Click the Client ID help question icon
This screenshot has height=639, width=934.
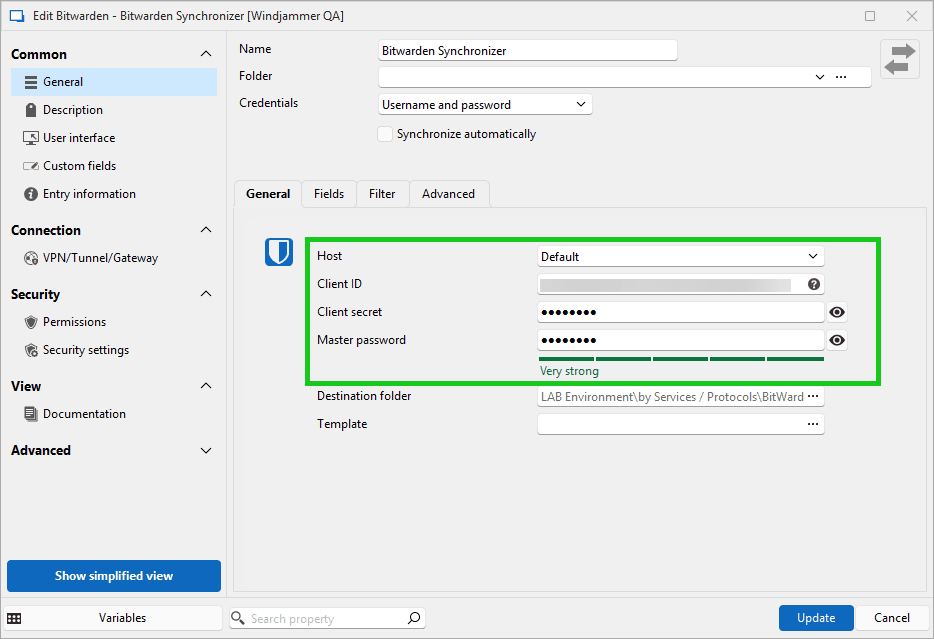click(x=814, y=285)
